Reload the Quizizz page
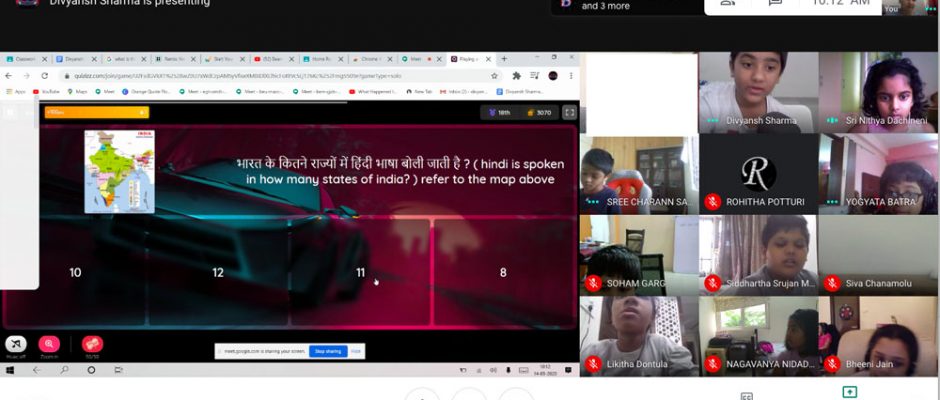 [x=44, y=76]
